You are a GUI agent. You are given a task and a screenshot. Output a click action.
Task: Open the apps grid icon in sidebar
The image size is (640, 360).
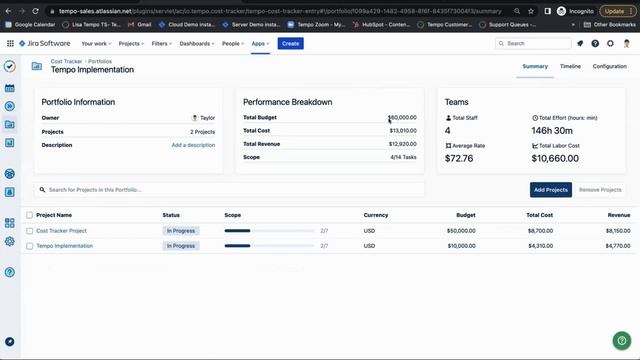10,223
